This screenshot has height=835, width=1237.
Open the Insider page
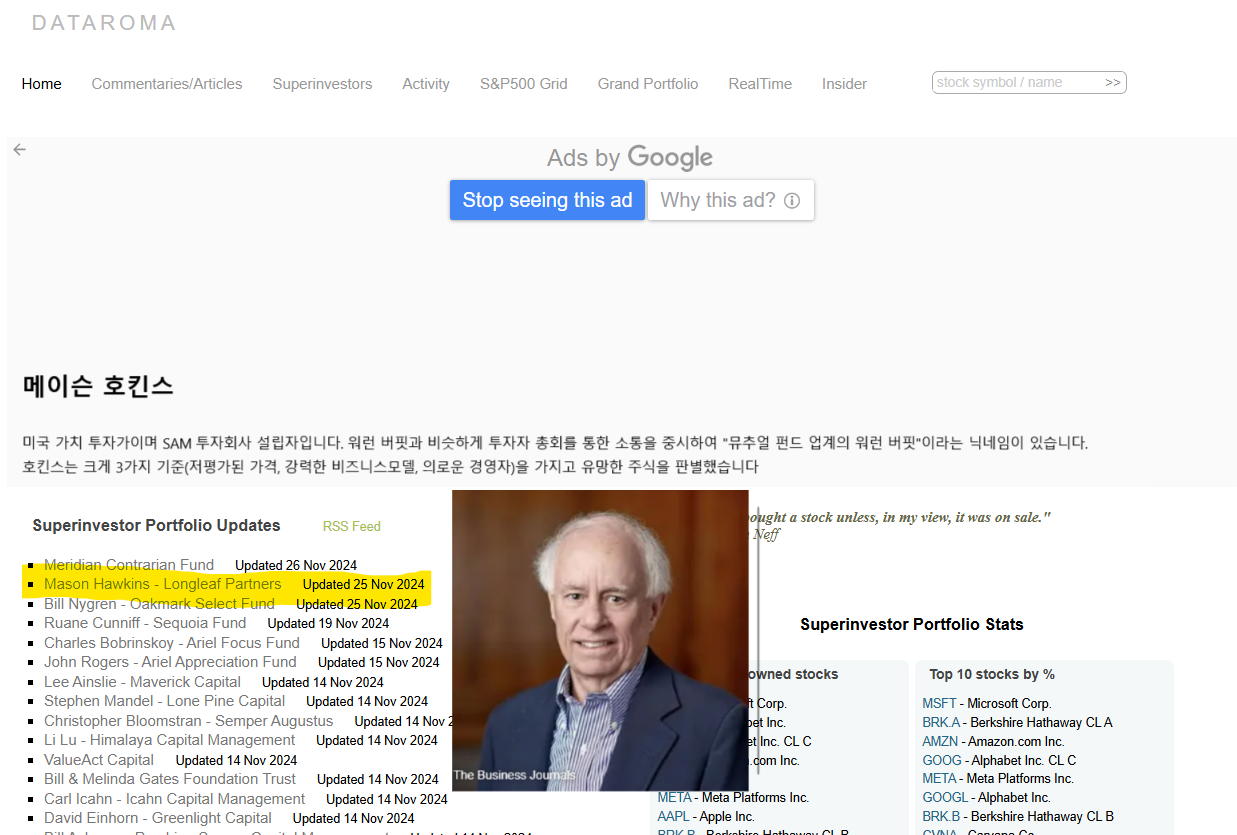(844, 84)
